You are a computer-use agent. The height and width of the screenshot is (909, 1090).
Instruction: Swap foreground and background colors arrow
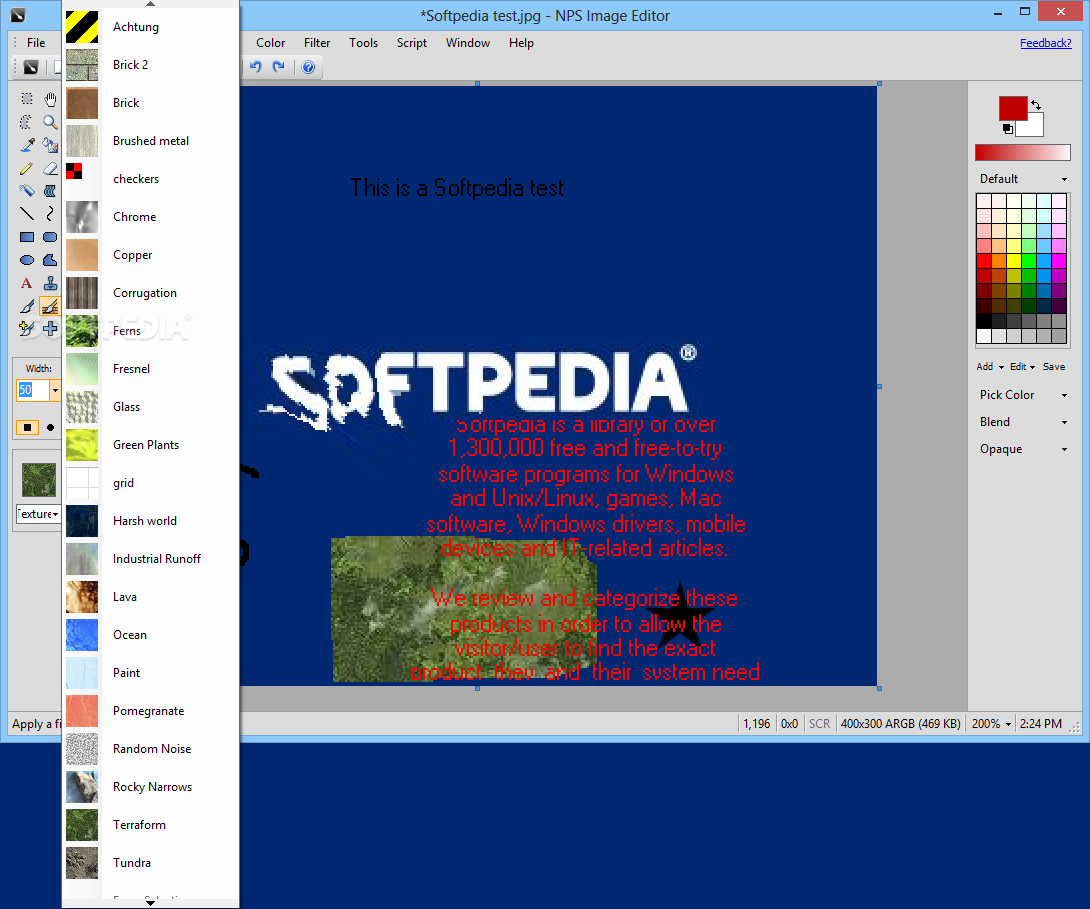tap(1036, 104)
